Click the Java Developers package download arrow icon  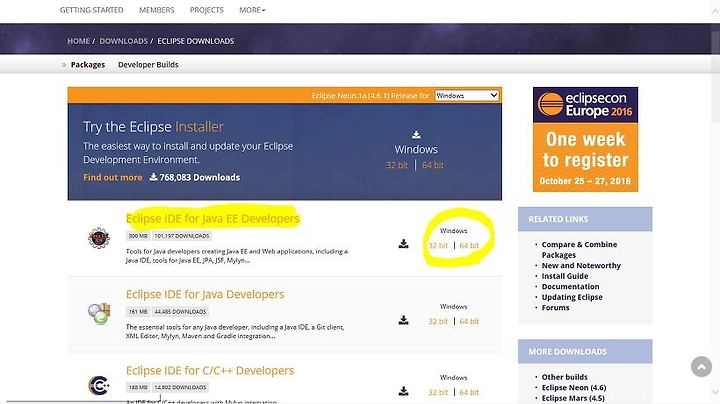(x=404, y=320)
